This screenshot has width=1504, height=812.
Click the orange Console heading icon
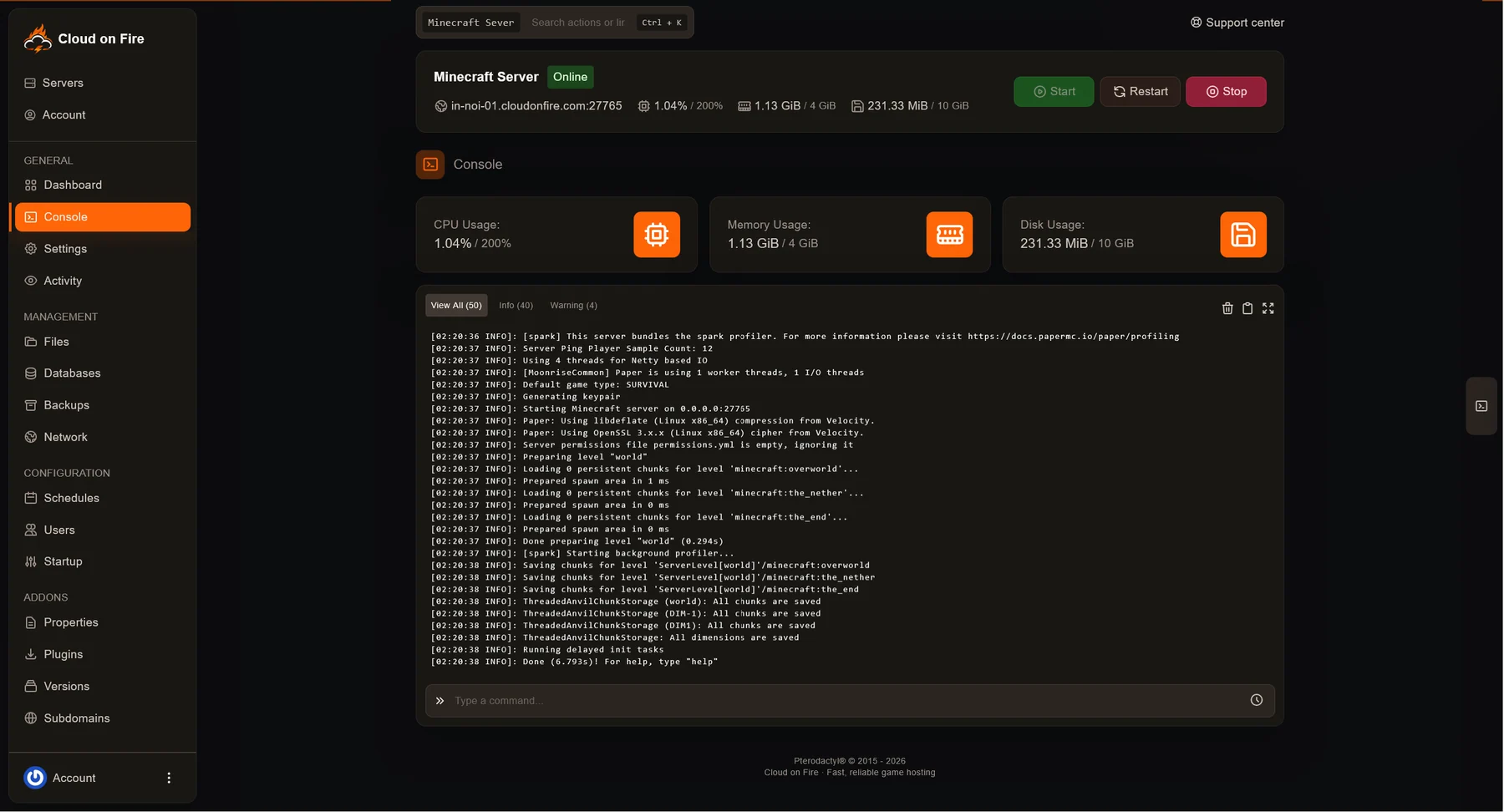[430, 165]
